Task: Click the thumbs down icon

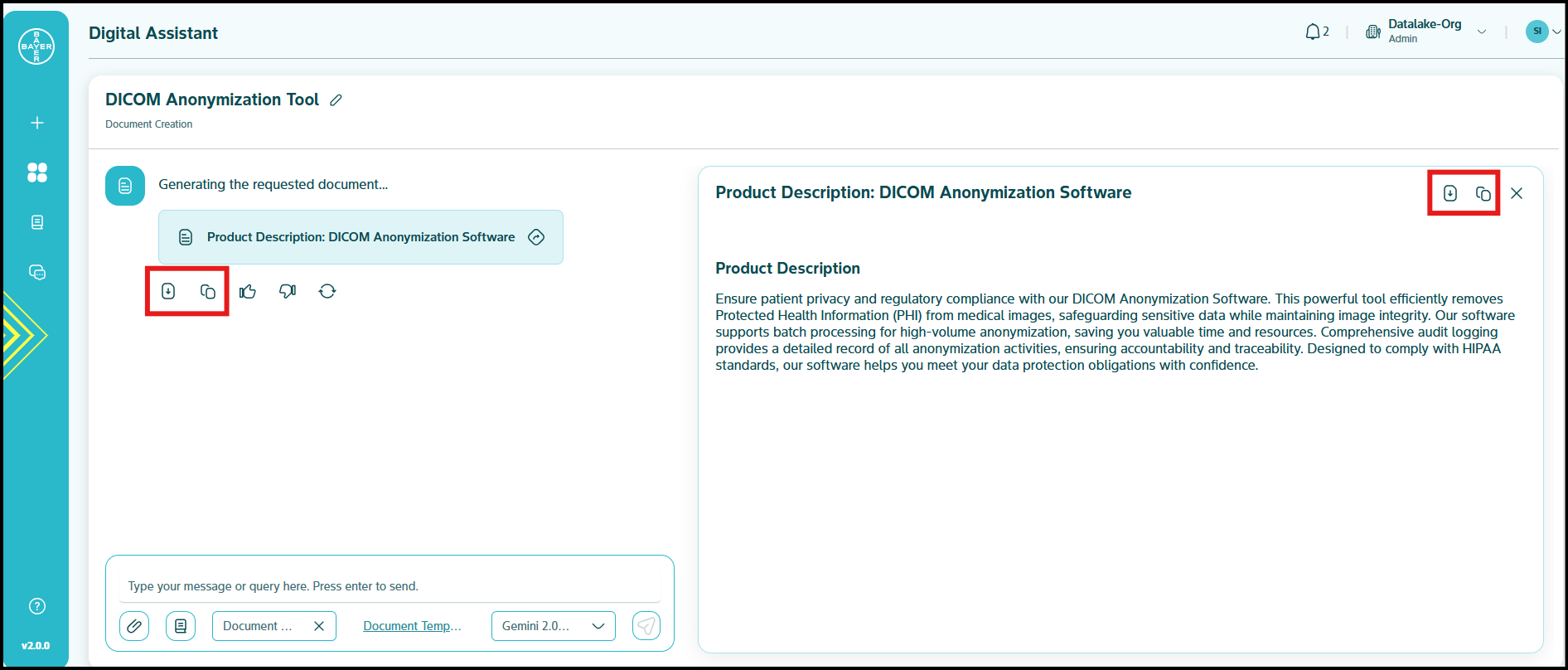Action: [288, 291]
